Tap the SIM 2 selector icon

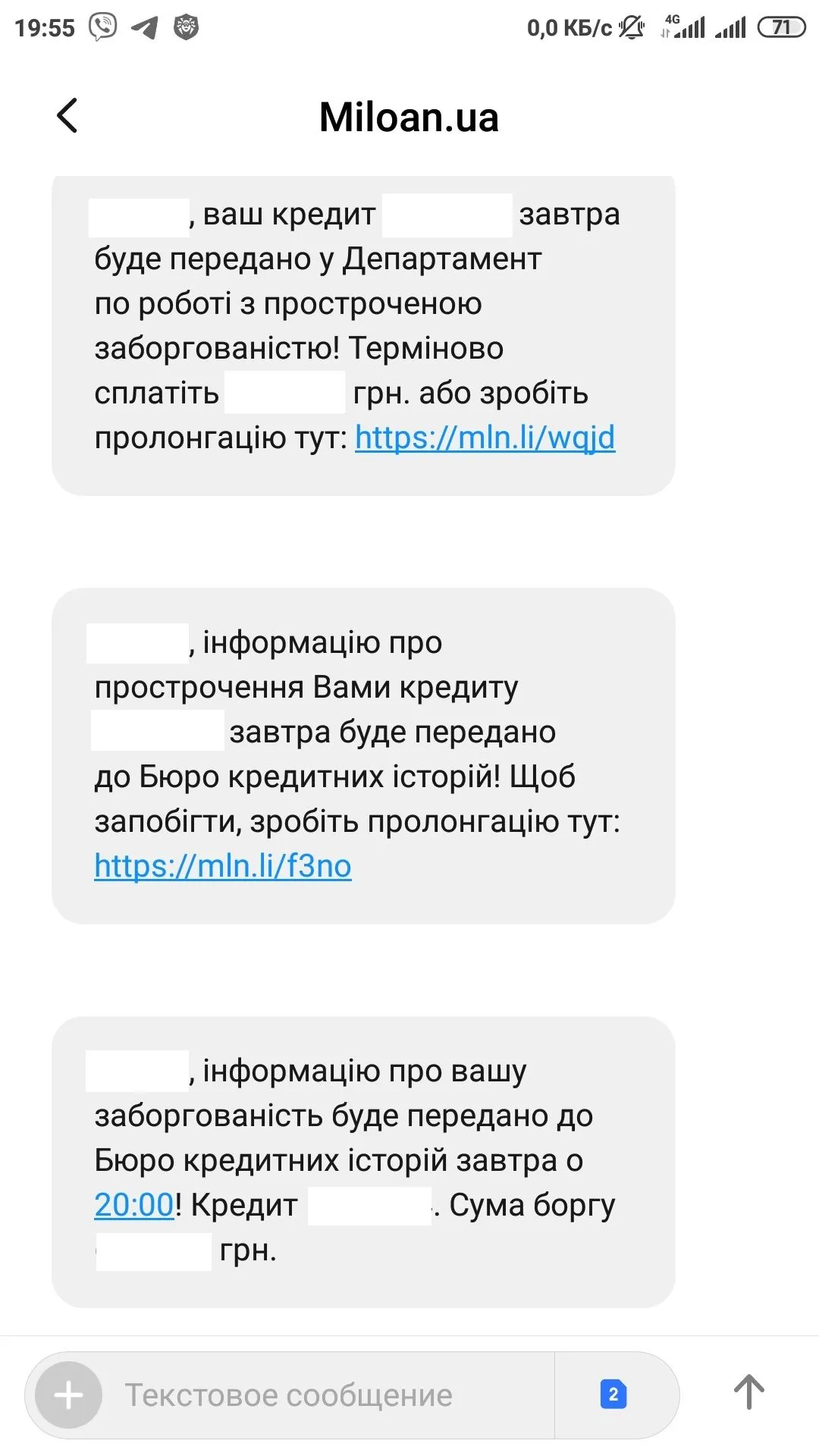coord(613,1395)
